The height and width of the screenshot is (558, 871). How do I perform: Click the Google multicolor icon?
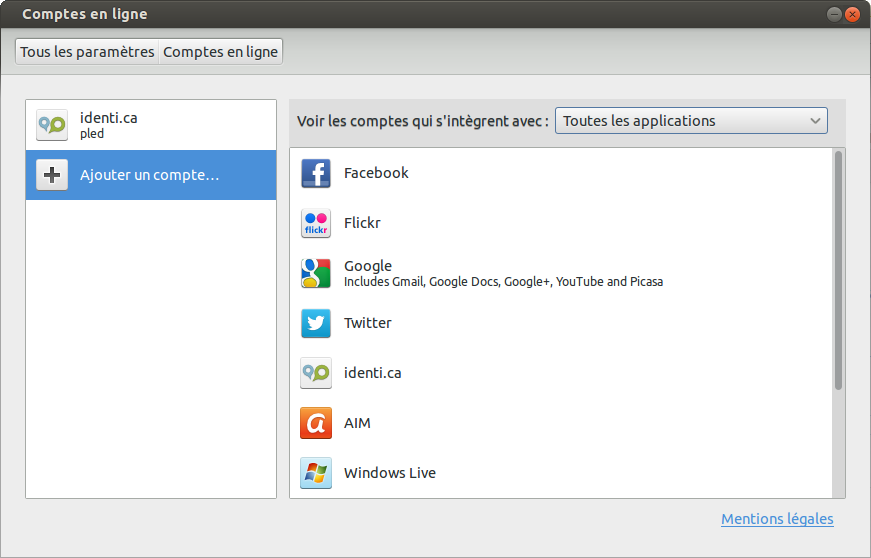[316, 273]
